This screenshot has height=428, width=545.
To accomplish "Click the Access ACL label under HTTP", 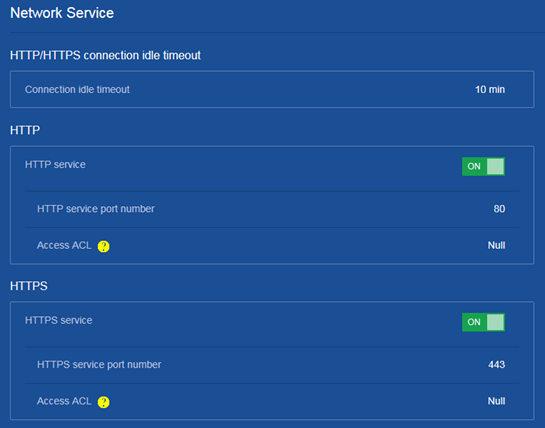I will click(x=64, y=245).
